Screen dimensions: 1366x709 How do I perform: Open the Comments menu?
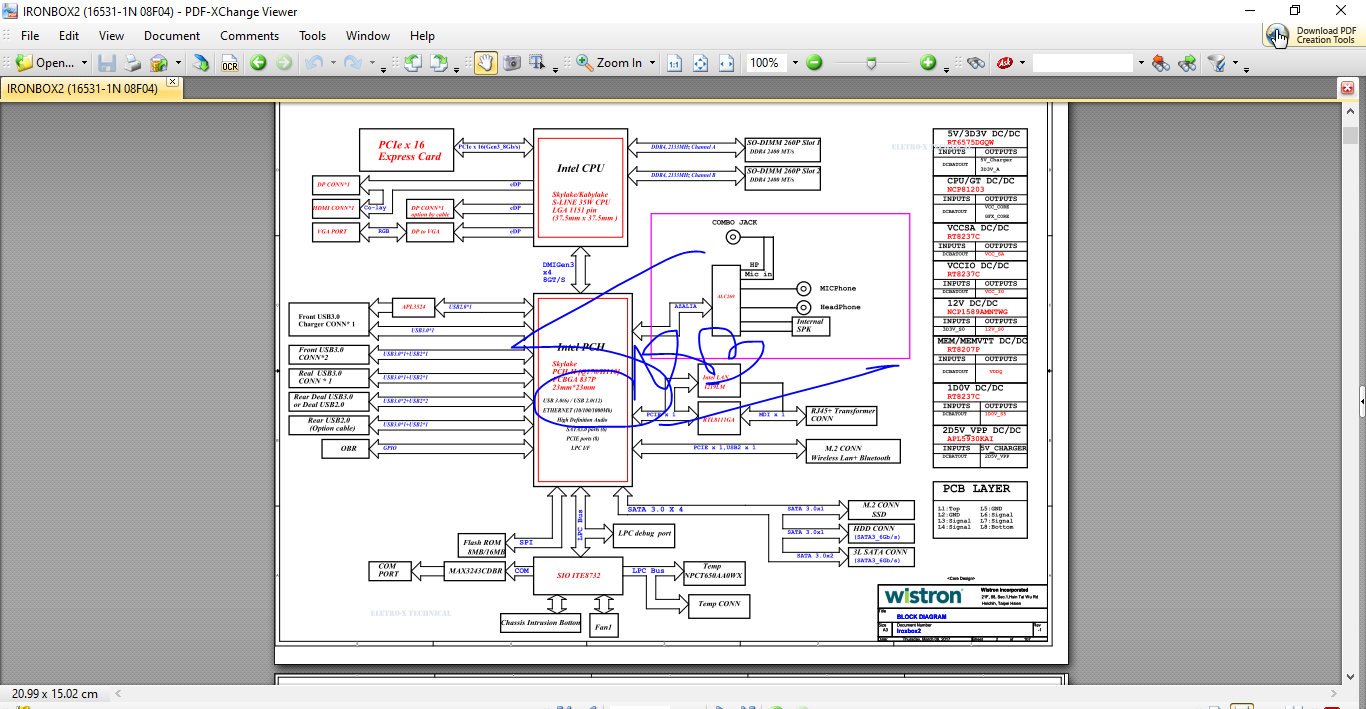click(250, 36)
